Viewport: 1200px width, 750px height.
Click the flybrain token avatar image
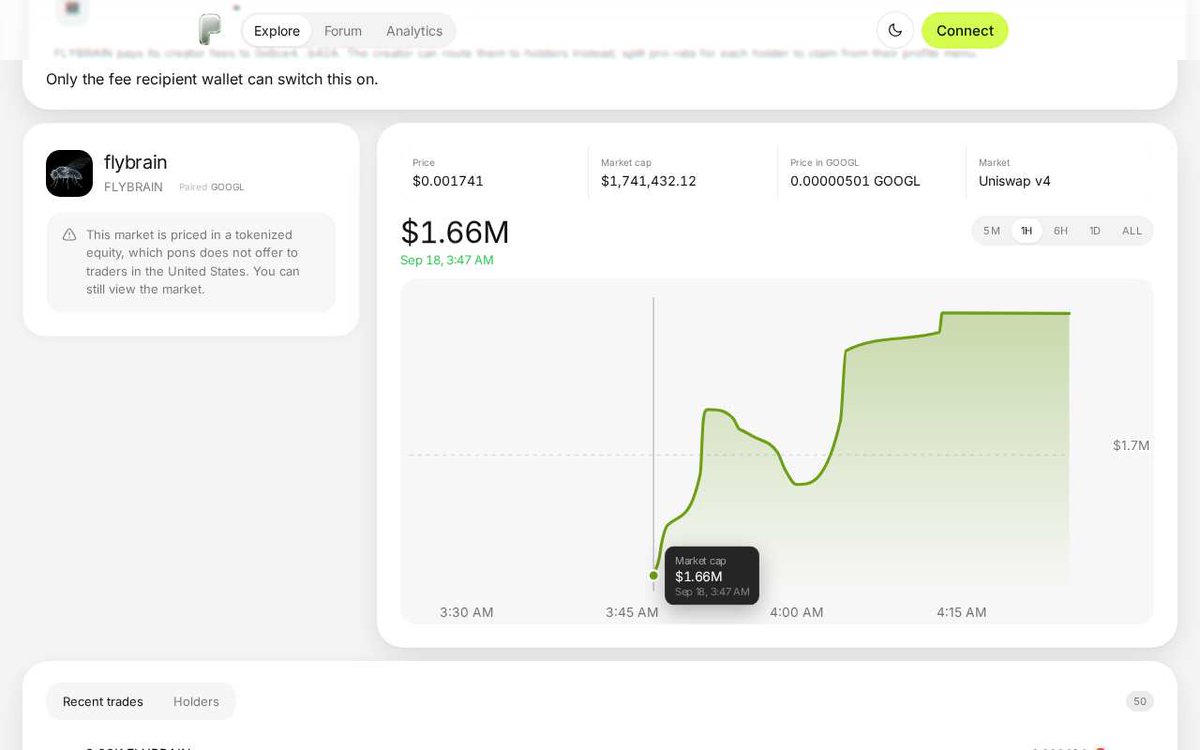[x=69, y=173]
